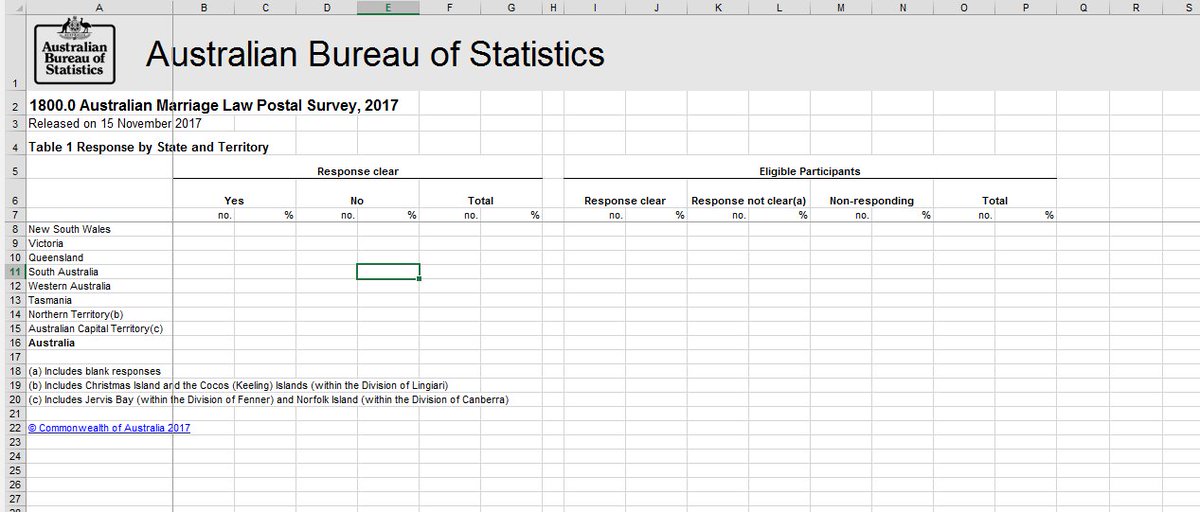Image resolution: width=1200 pixels, height=512 pixels.
Task: Click footnote (c) about Jervis Bay
Action: pyautogui.click(x=269, y=399)
